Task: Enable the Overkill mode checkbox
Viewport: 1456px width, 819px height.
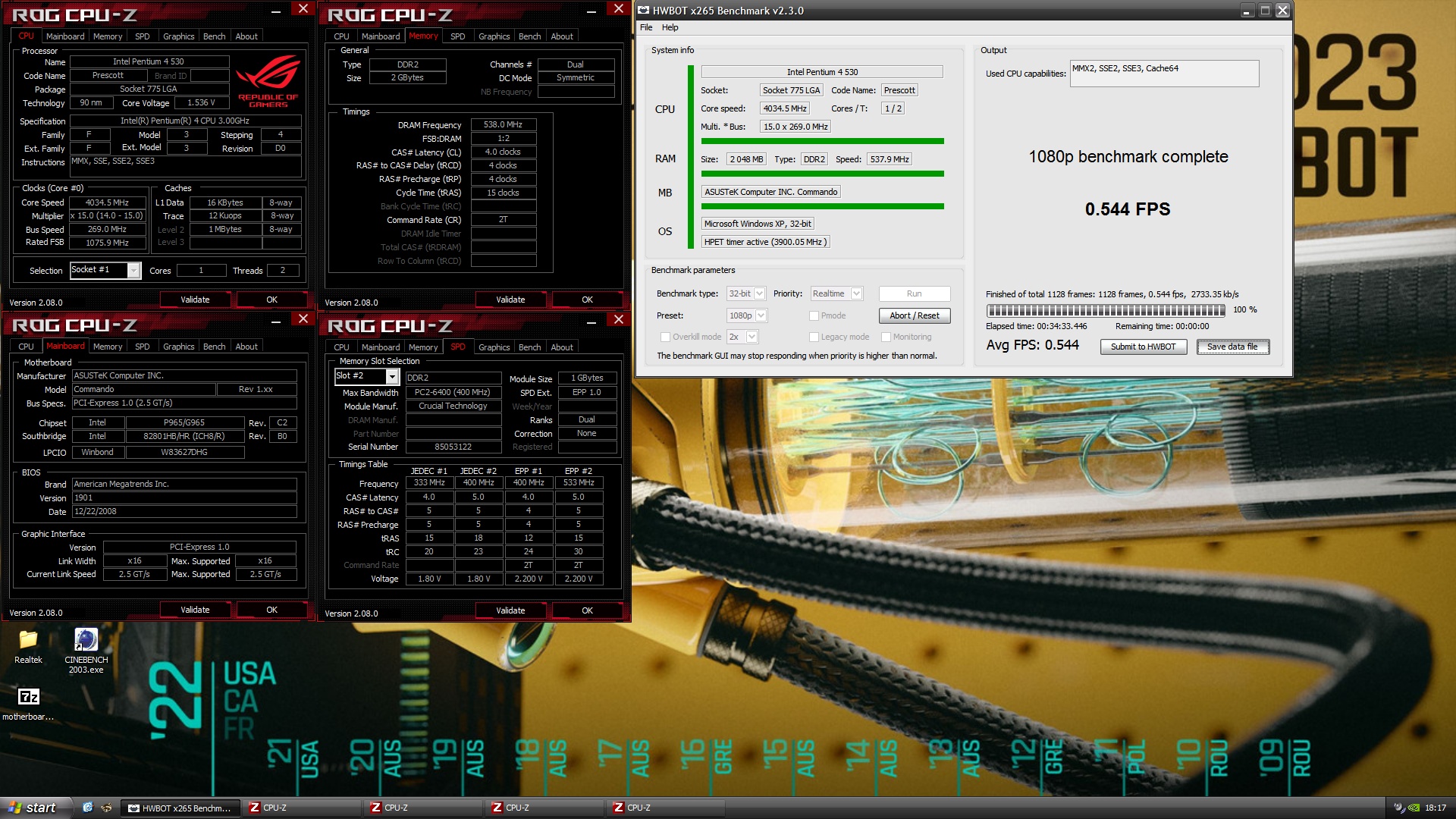Action: tap(665, 337)
